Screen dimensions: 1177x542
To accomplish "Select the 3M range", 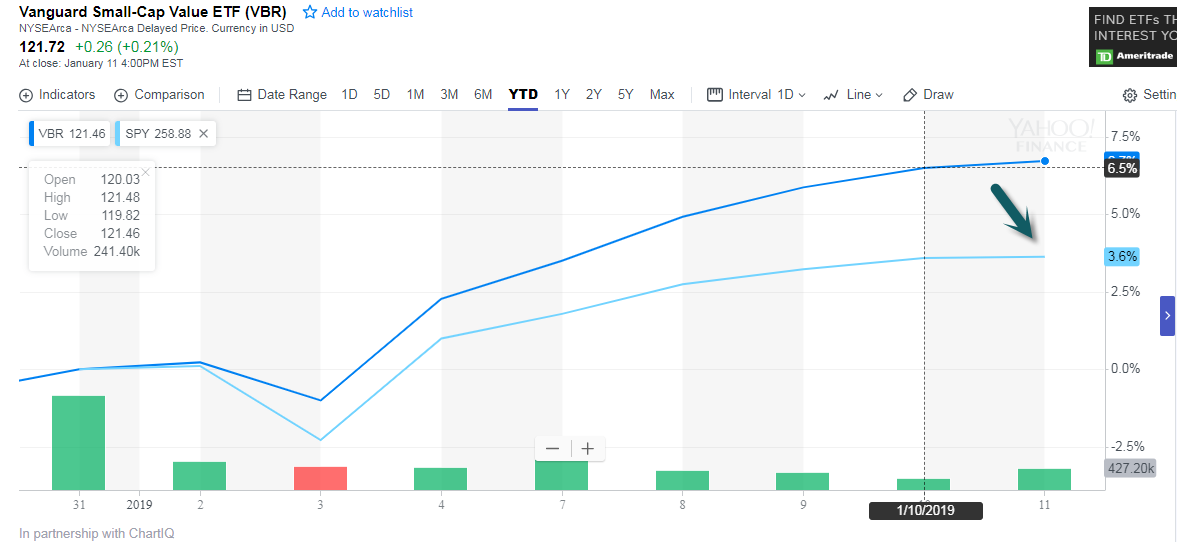I will point(449,95).
